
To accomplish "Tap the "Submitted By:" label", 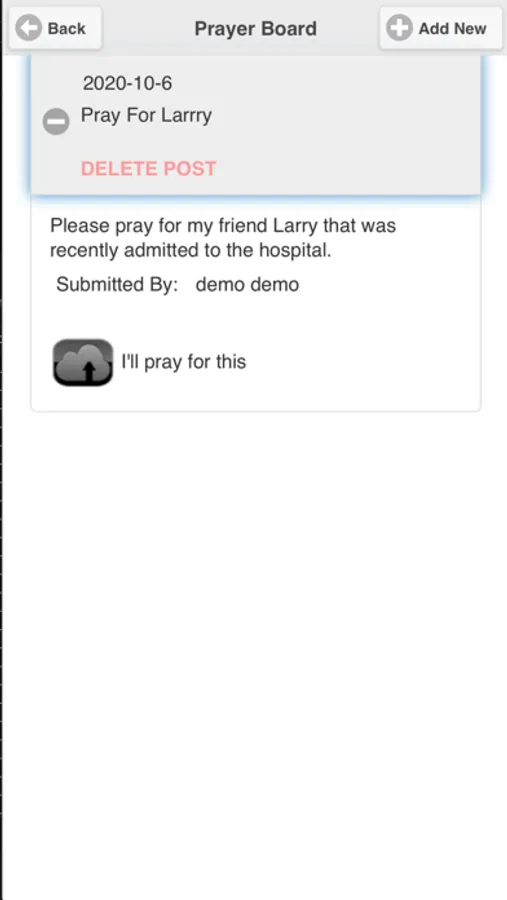I will (x=117, y=285).
